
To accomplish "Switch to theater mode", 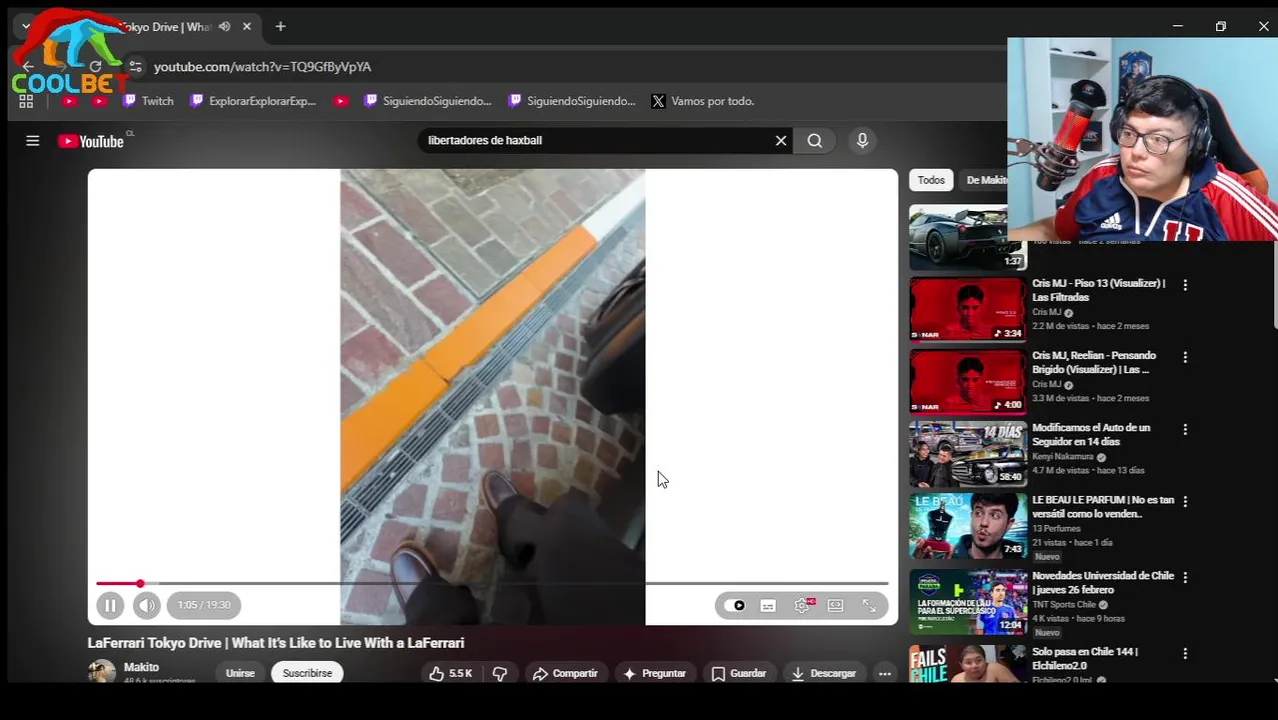I will (x=836, y=605).
